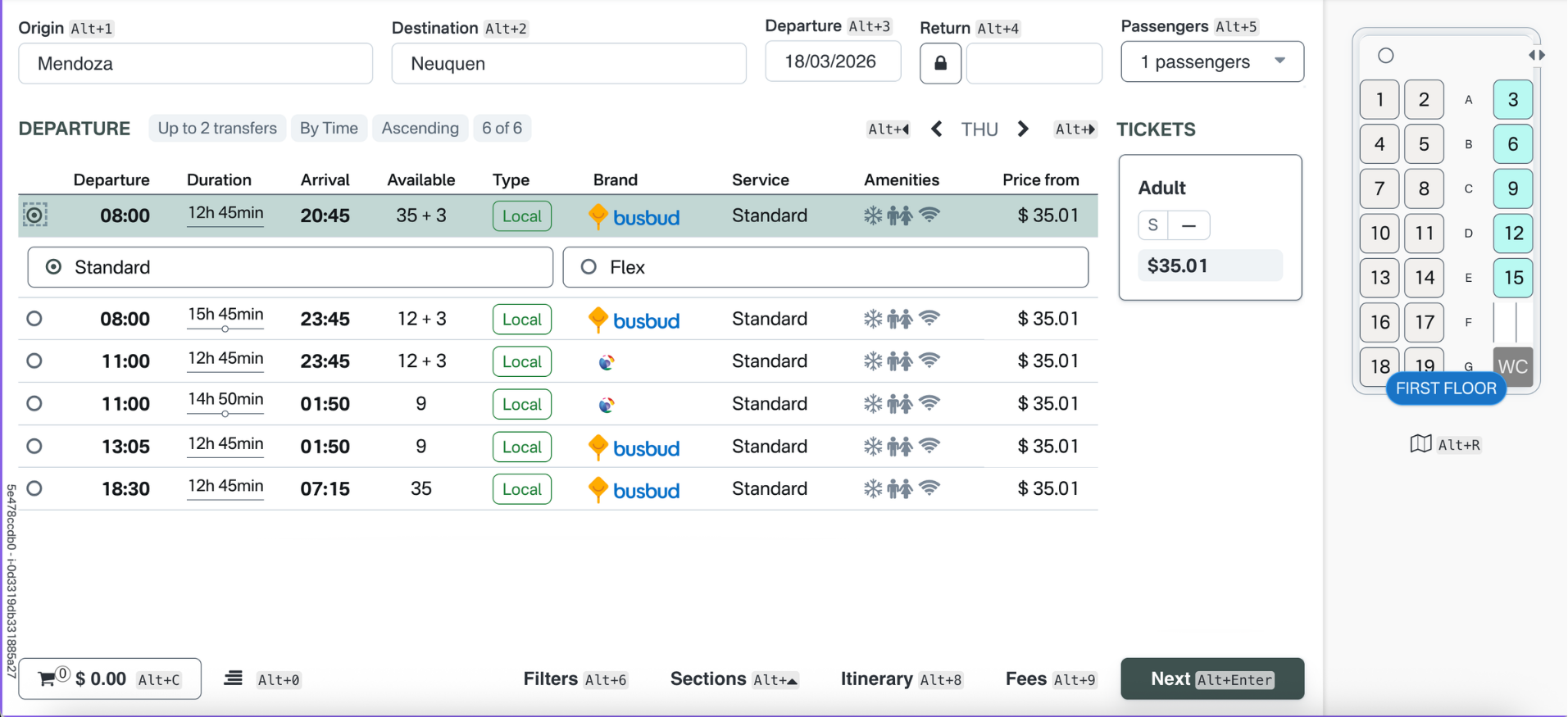Viewport: 1568px width, 717px height.
Task: Click the Destination field with Neuquen
Action: 568,64
